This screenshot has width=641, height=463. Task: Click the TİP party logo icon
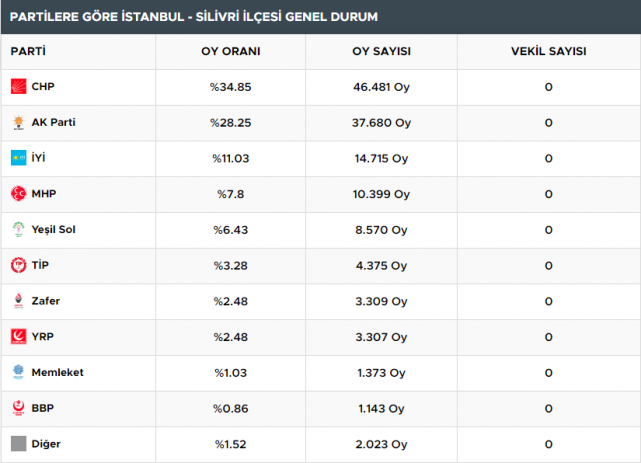18,265
